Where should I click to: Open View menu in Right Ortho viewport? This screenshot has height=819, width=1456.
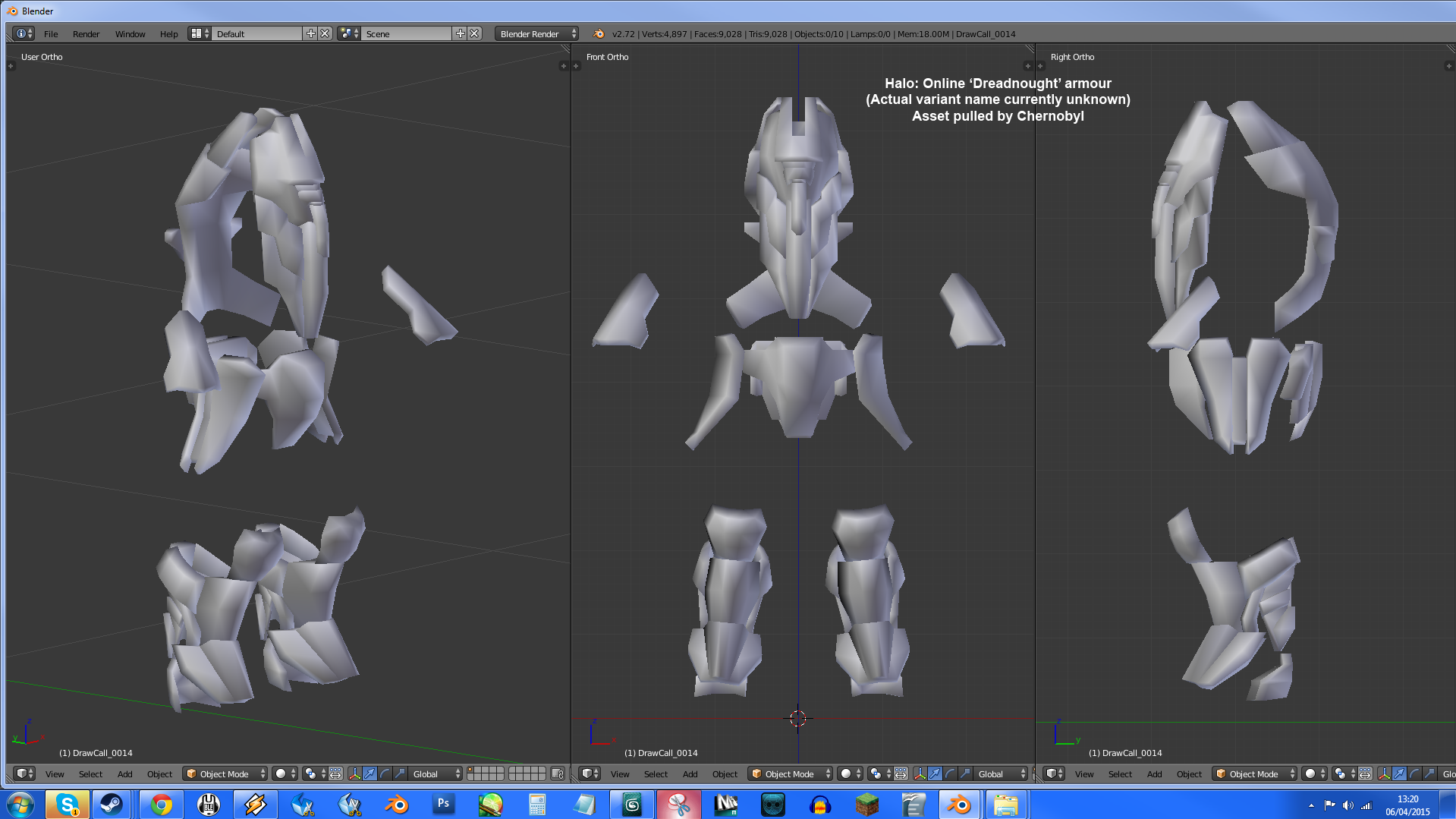(1084, 774)
